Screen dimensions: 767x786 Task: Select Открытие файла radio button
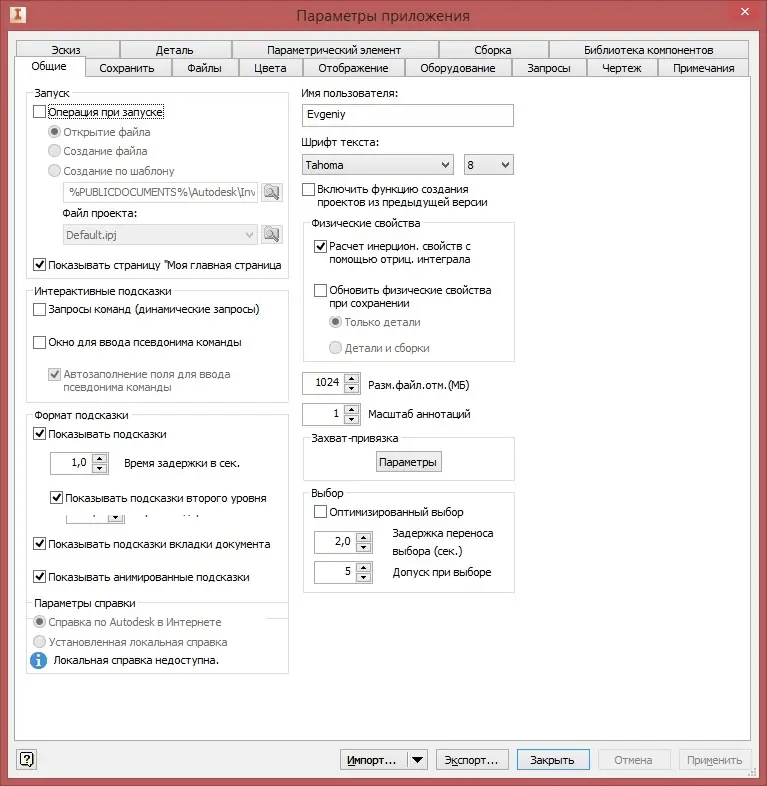pos(54,132)
